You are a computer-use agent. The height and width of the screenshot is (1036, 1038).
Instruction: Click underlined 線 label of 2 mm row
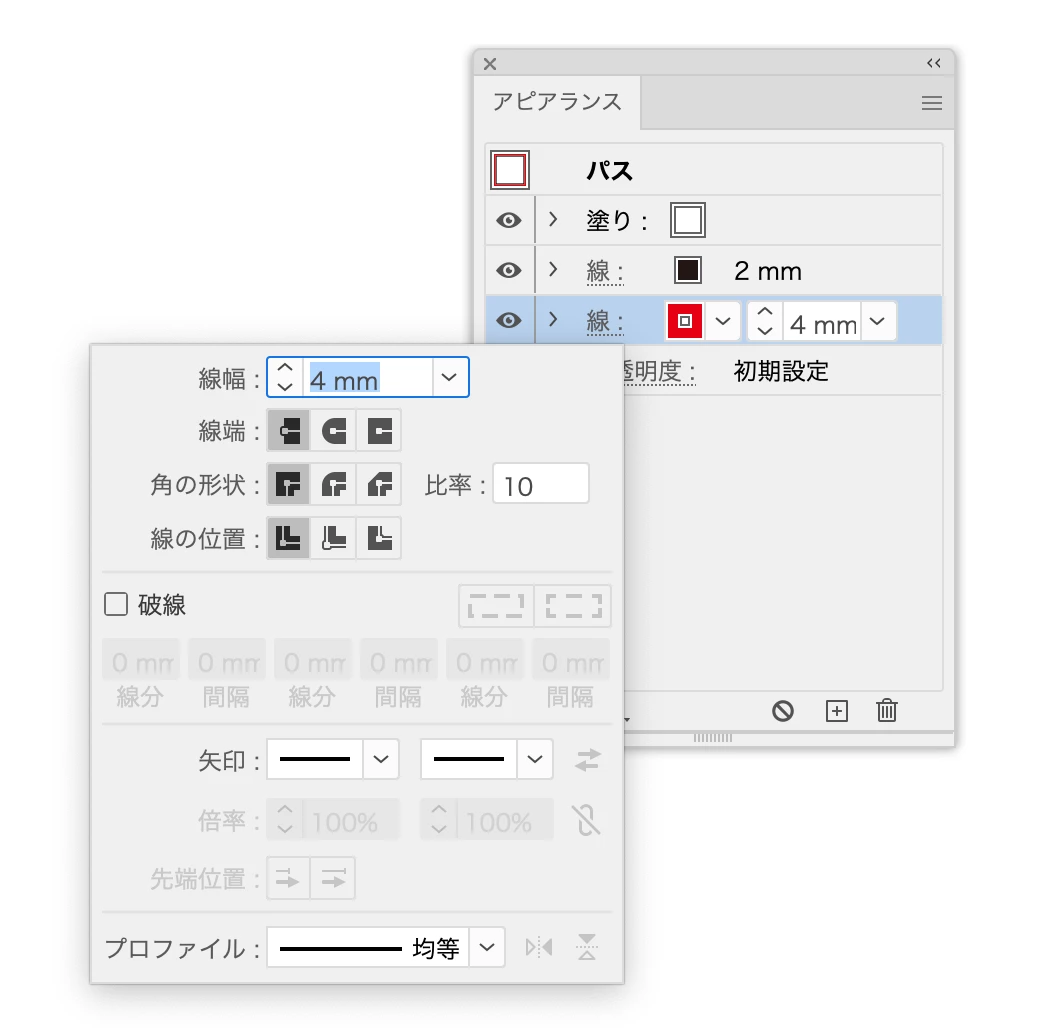604,271
